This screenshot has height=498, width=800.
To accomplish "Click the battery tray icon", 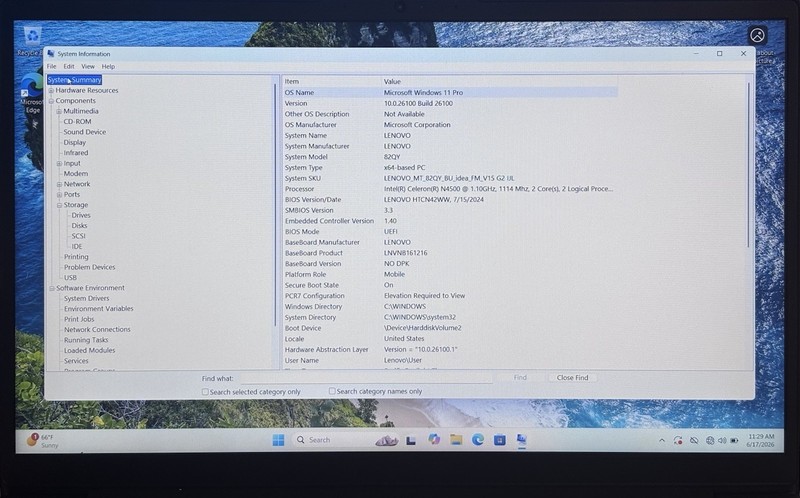I will pyautogui.click(x=734, y=440).
